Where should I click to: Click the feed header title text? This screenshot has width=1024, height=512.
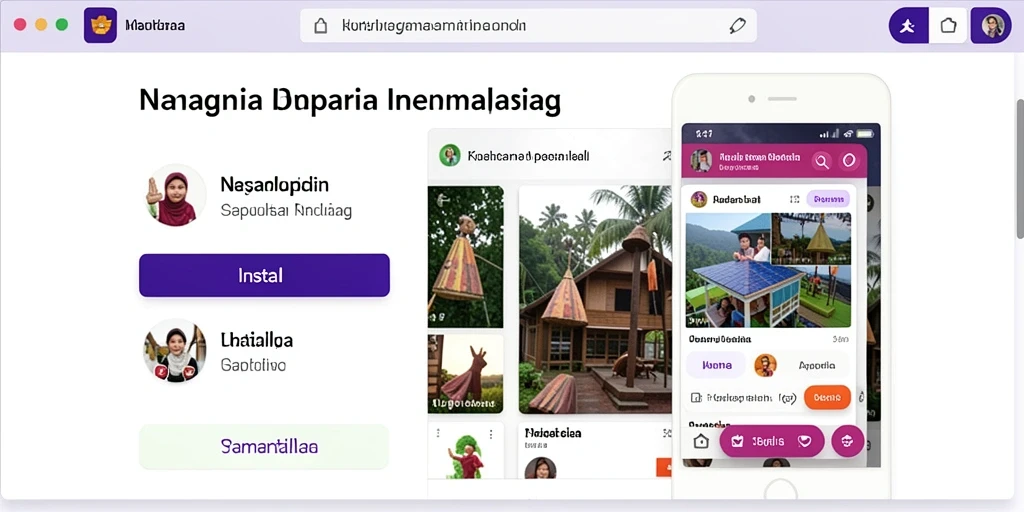[528, 156]
